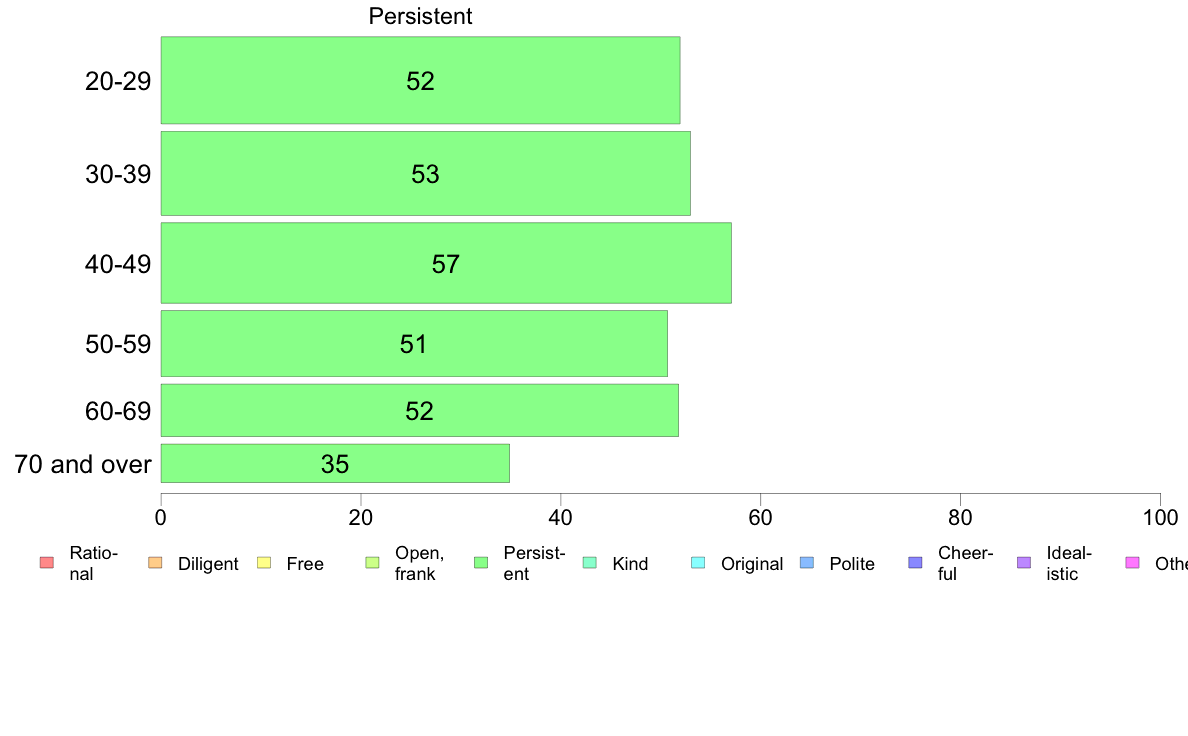Click the Rational legend color swatch
Screen dimensions: 1188x736
click(47, 562)
